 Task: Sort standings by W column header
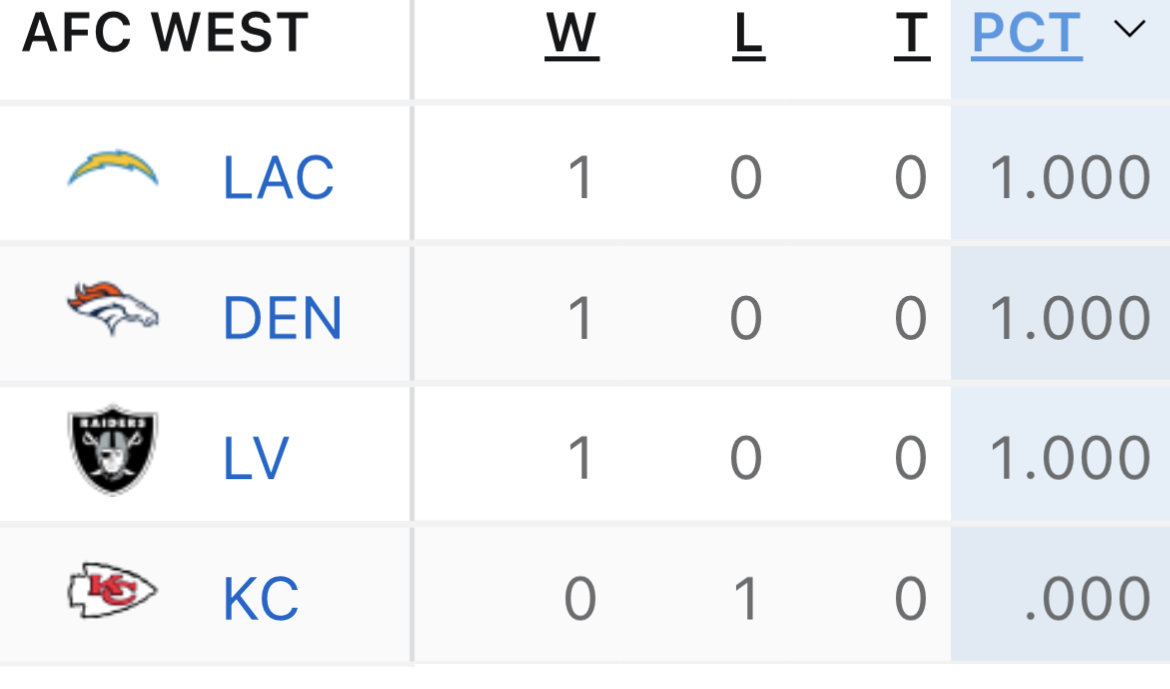(x=572, y=34)
